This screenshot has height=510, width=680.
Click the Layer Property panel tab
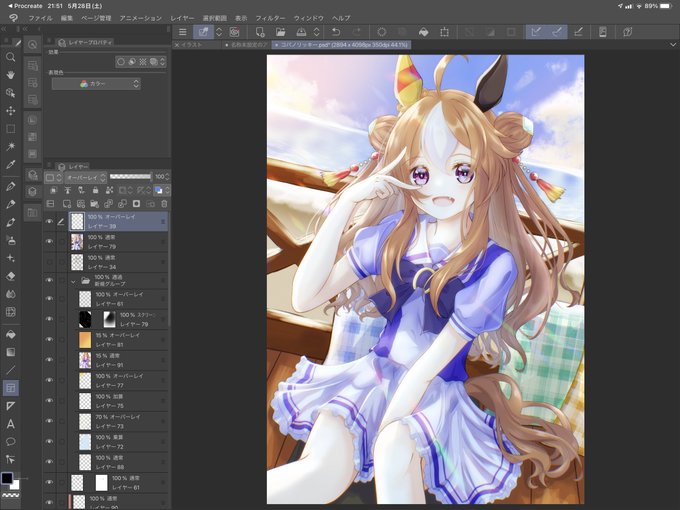(85, 42)
